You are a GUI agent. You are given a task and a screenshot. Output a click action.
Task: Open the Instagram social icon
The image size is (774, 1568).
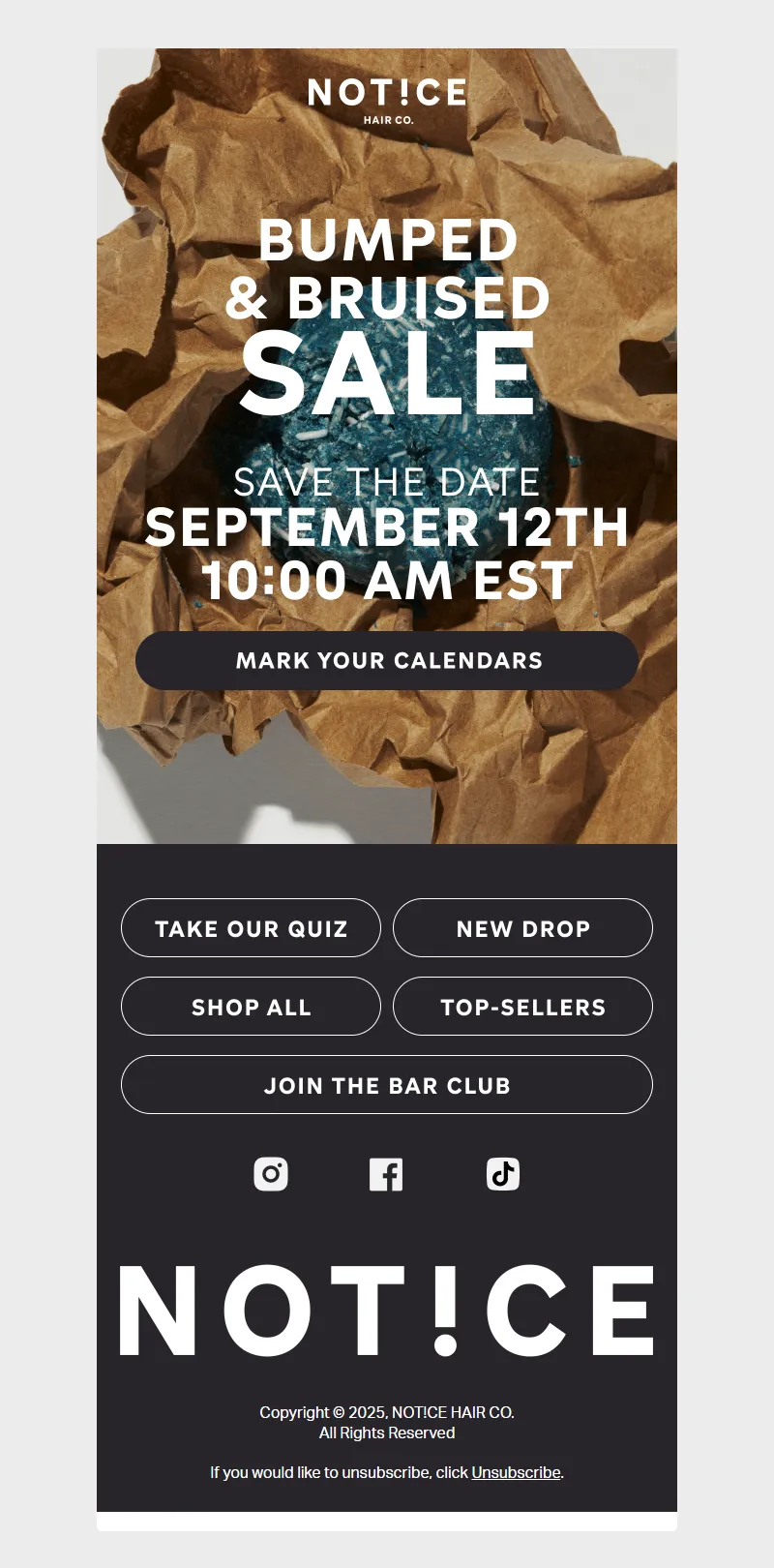point(271,1174)
